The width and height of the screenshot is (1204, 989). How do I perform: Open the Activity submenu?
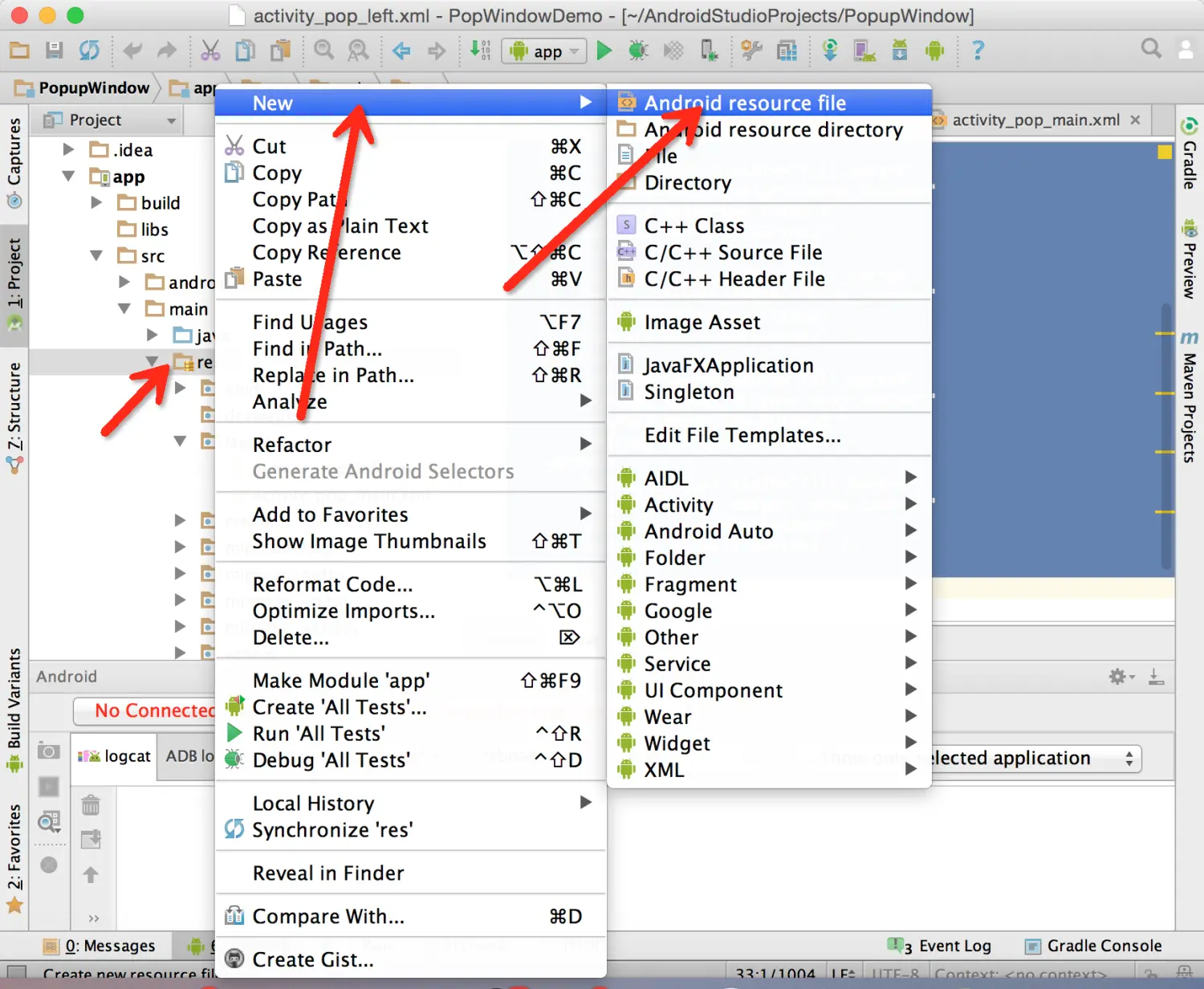(x=769, y=504)
